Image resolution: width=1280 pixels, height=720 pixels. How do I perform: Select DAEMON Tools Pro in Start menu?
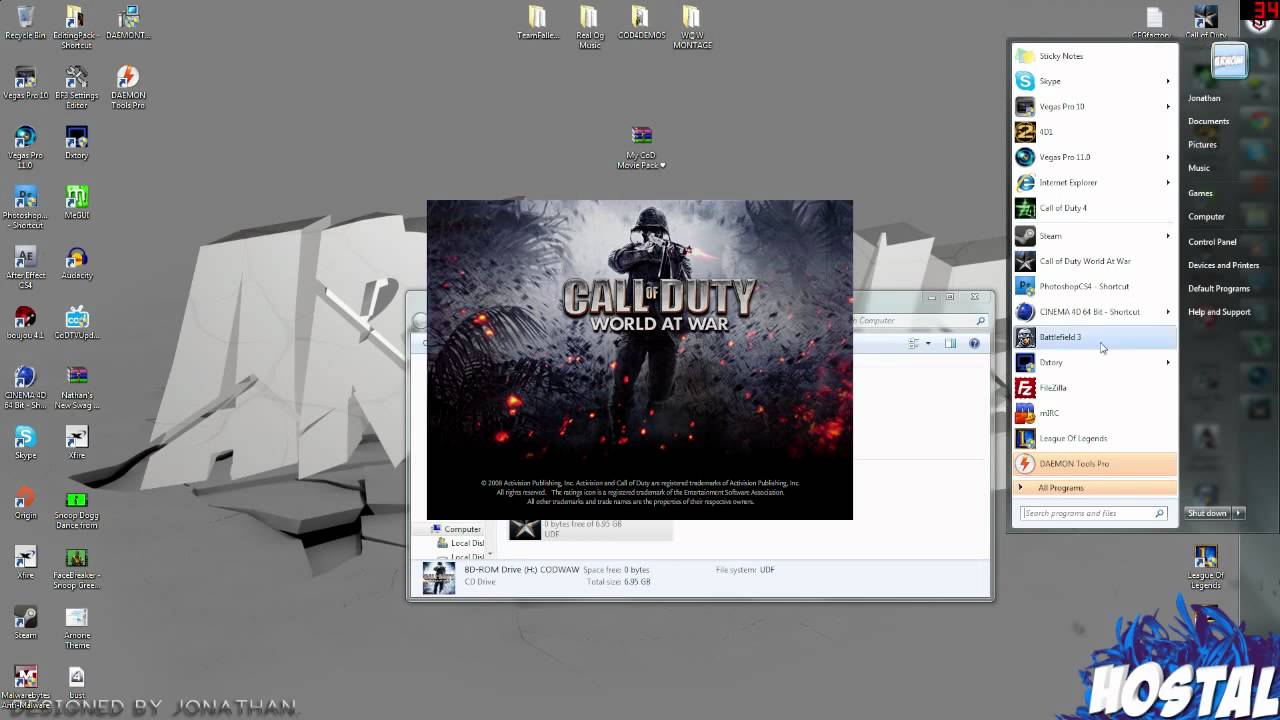point(1094,464)
